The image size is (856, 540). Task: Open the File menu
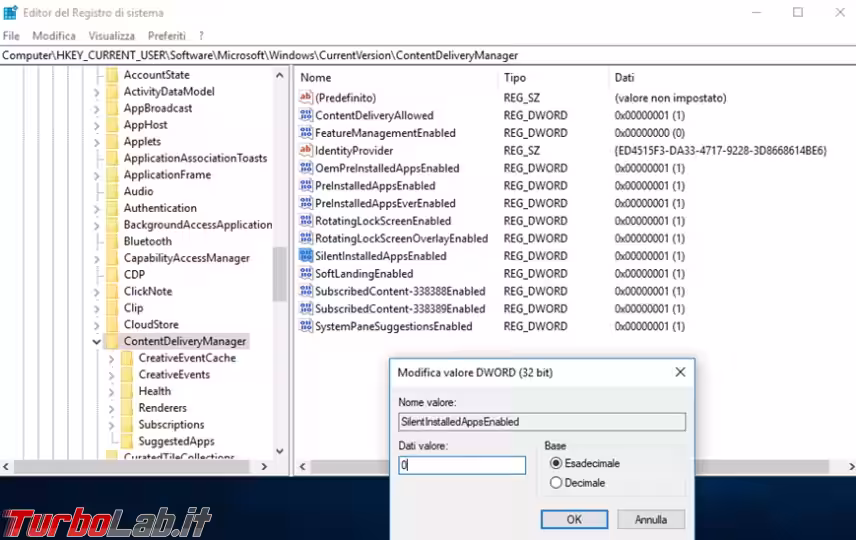click(x=11, y=35)
